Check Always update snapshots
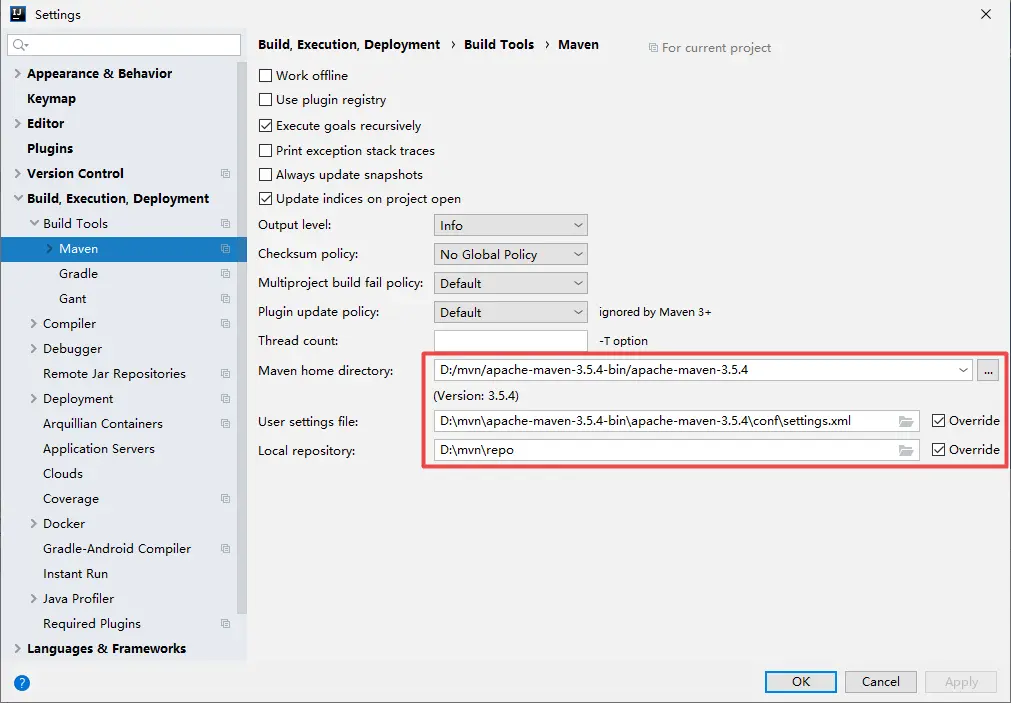1011x703 pixels. pyautogui.click(x=265, y=175)
